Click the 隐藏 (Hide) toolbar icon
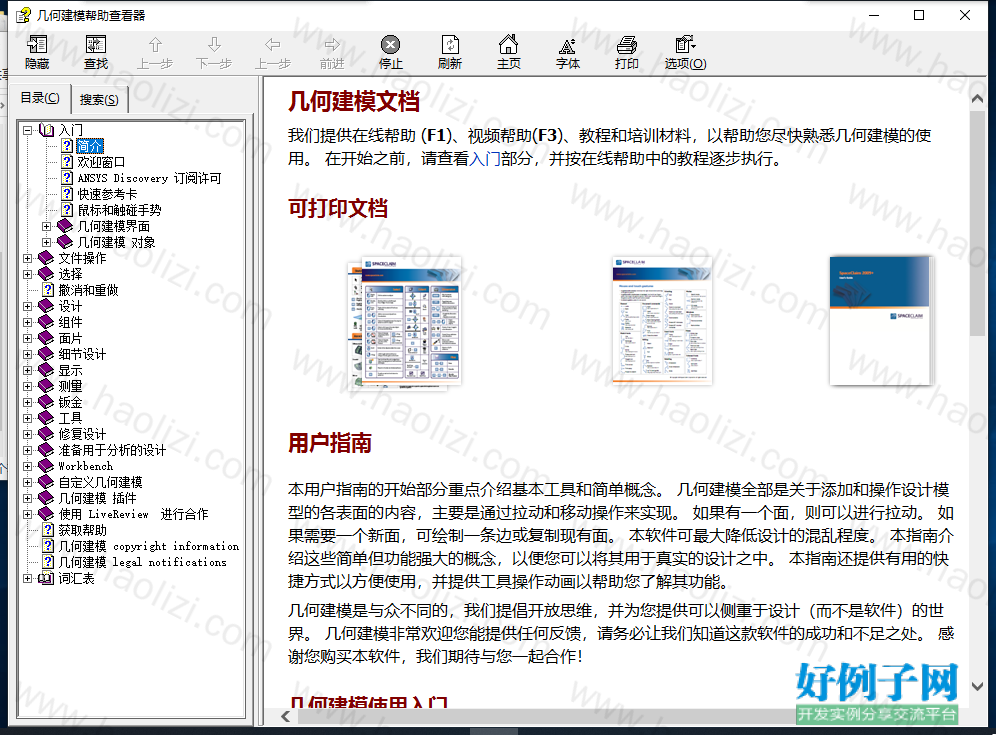The image size is (996, 735). [x=37, y=52]
